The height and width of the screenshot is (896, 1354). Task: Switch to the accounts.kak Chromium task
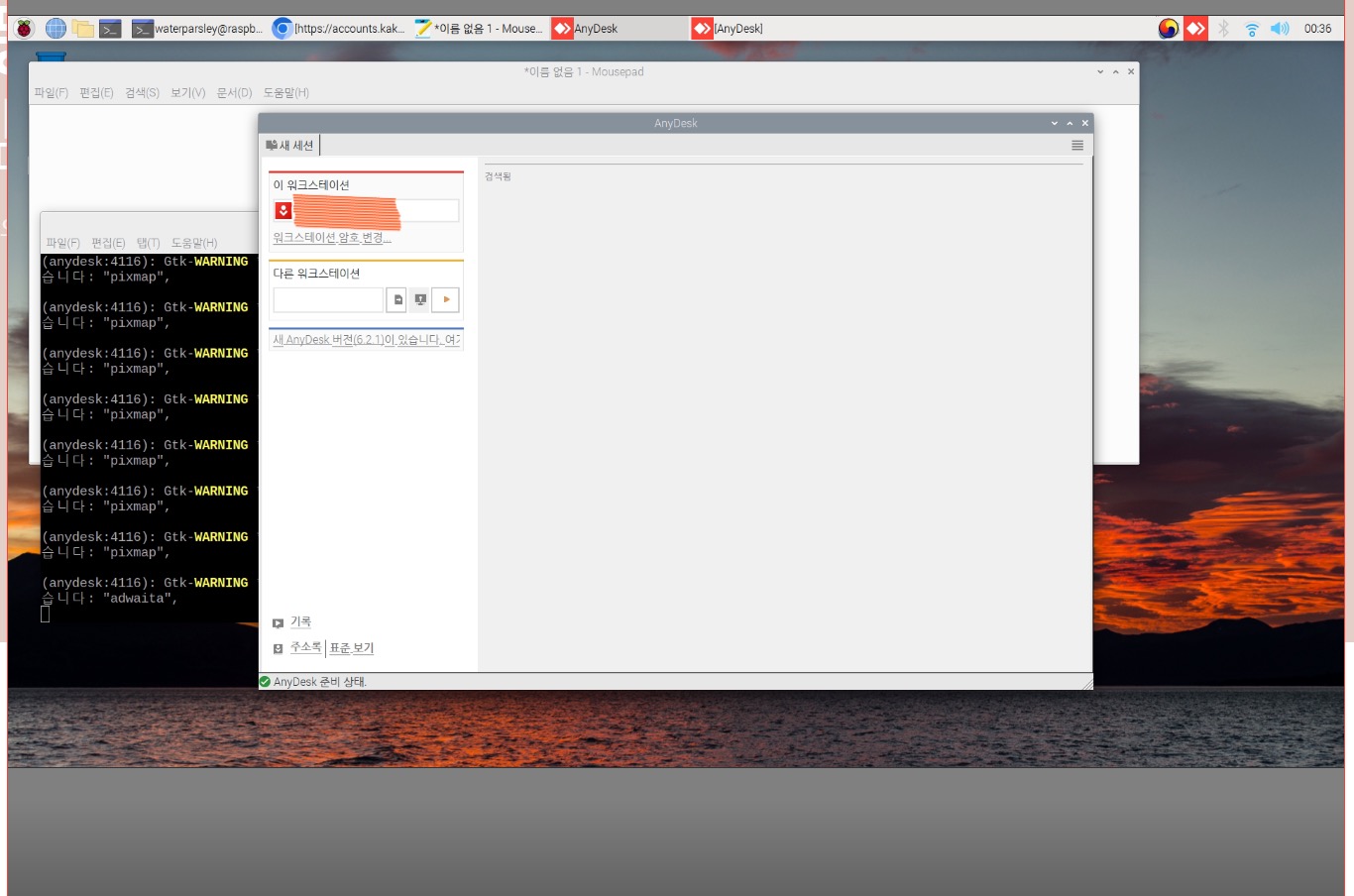point(339,29)
